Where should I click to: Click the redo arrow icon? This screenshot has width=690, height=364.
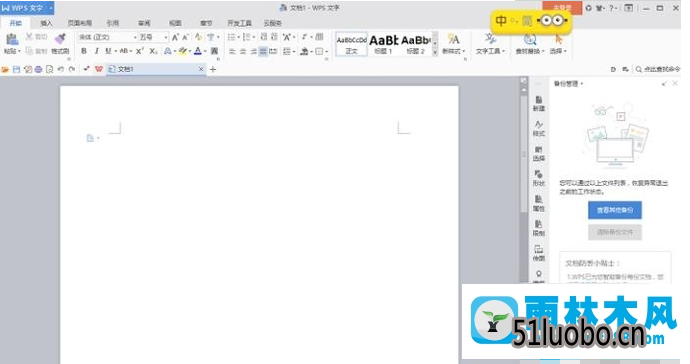point(72,70)
